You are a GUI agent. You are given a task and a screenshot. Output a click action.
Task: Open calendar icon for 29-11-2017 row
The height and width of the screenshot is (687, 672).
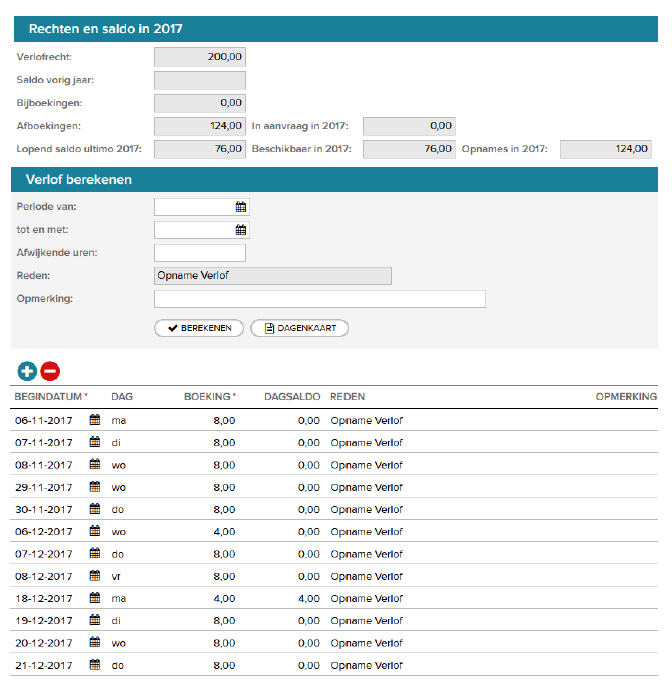pos(96,487)
